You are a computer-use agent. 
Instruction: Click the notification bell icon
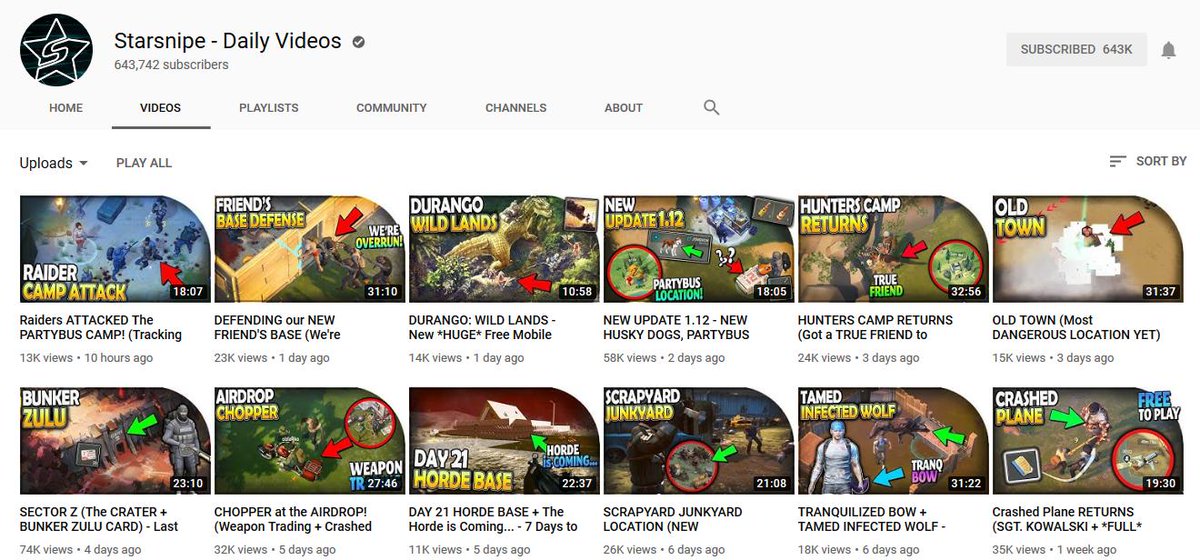1168,50
